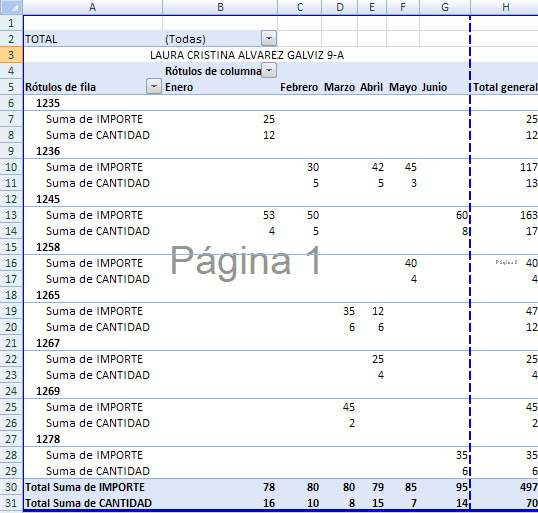Click the Rótulos de fila label

[x=60, y=87]
